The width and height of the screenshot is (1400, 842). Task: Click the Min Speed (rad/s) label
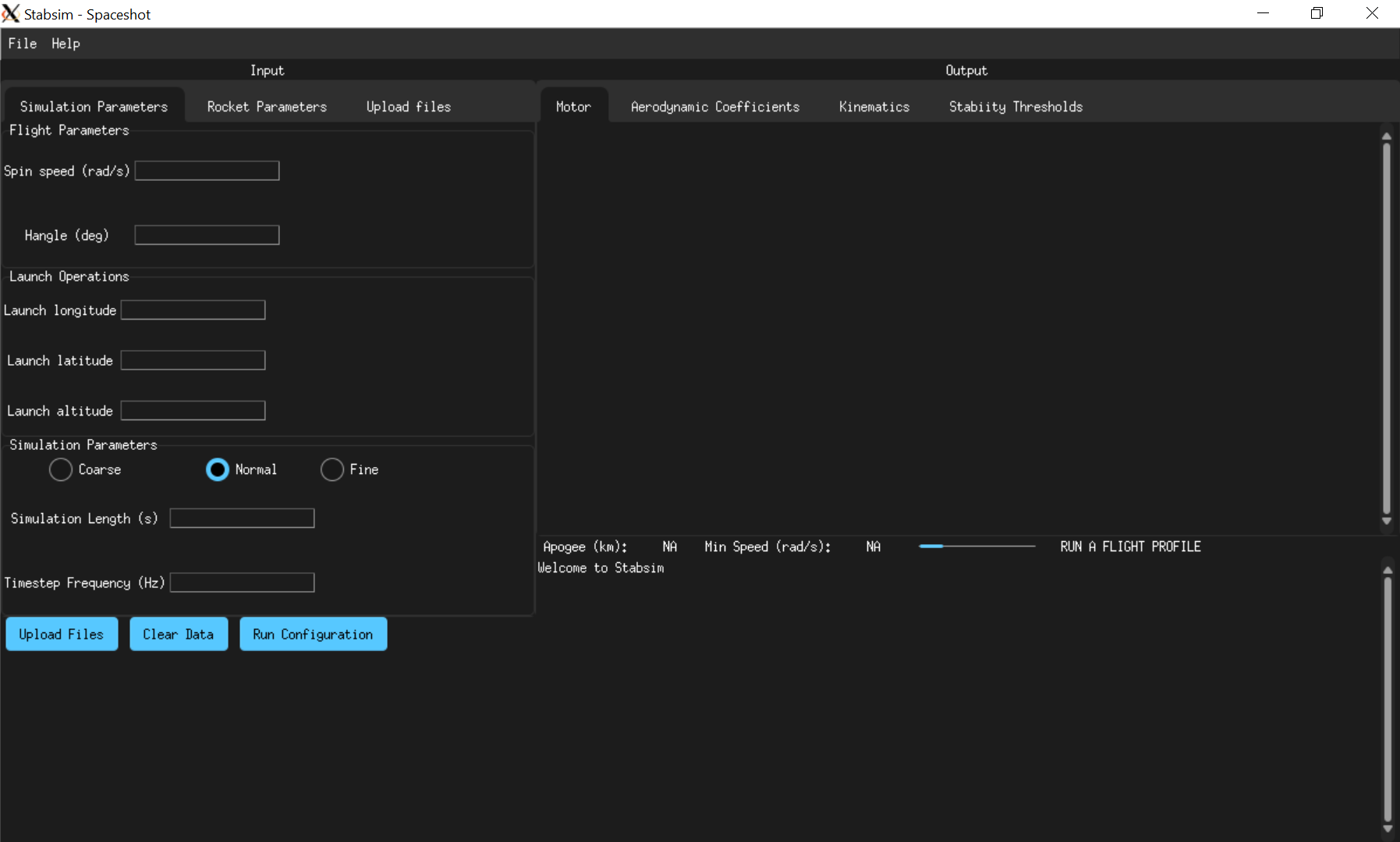point(767,547)
